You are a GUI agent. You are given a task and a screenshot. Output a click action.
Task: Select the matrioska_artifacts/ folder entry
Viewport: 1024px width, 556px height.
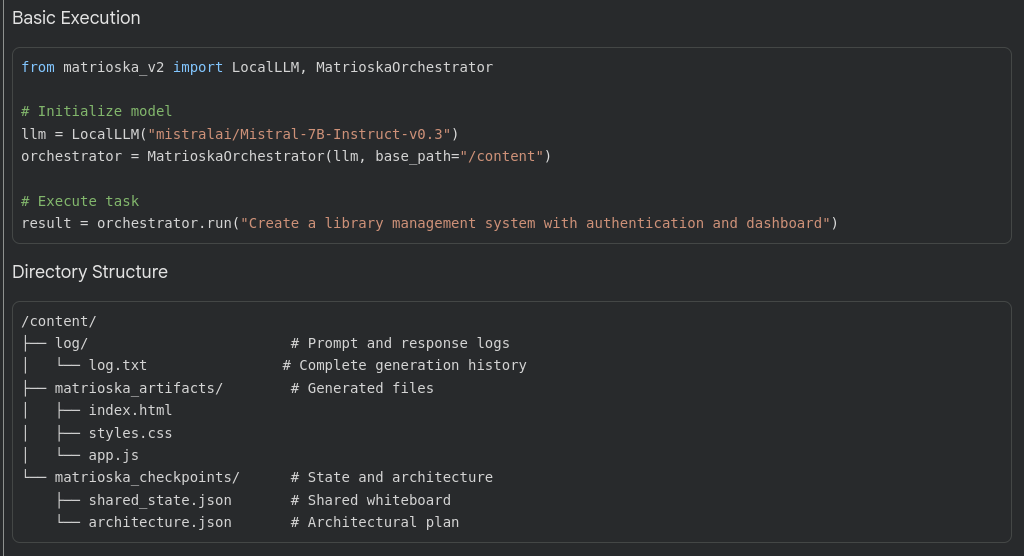138,388
